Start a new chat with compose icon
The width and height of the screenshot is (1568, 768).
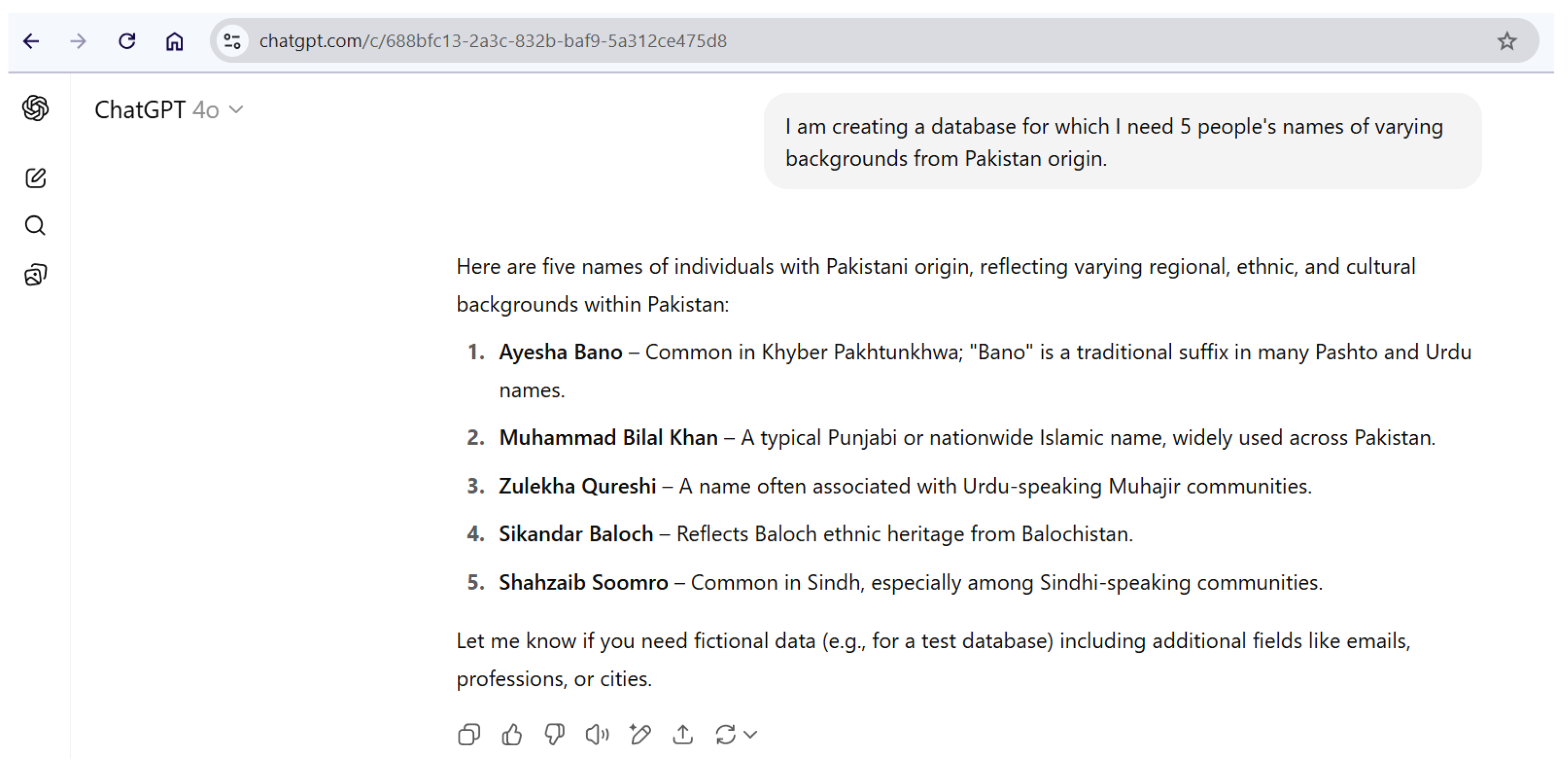click(x=35, y=178)
